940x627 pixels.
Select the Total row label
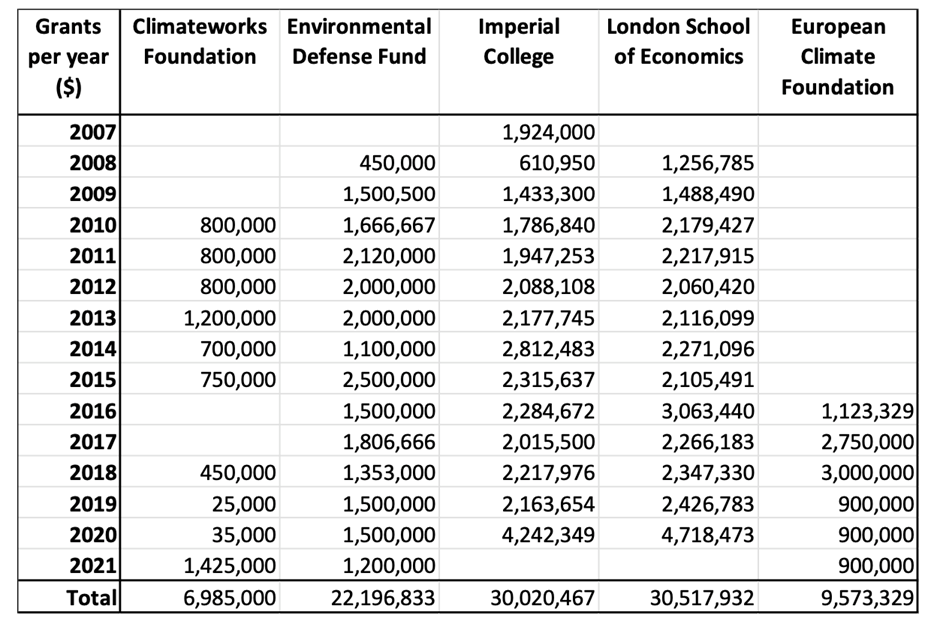pos(90,598)
